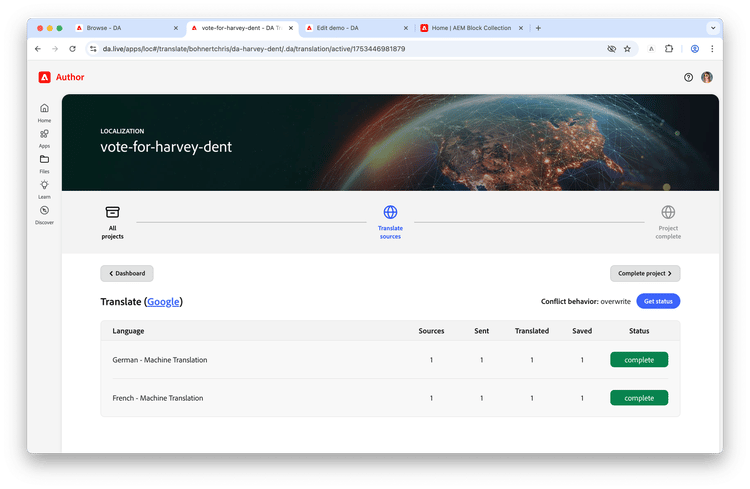
Task: Click the Saved column header
Action: pos(582,331)
